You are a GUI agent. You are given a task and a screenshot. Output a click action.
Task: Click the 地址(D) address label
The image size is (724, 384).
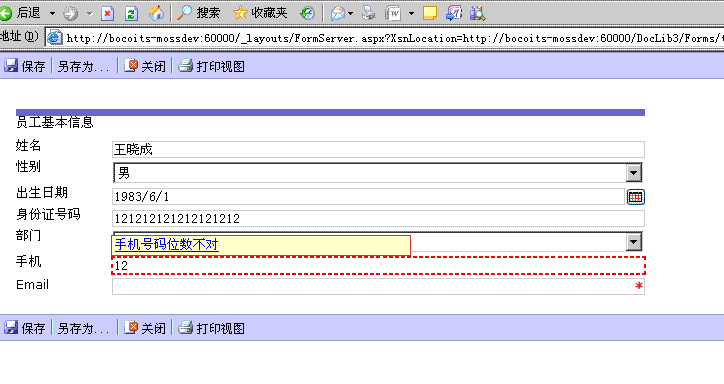coord(19,36)
